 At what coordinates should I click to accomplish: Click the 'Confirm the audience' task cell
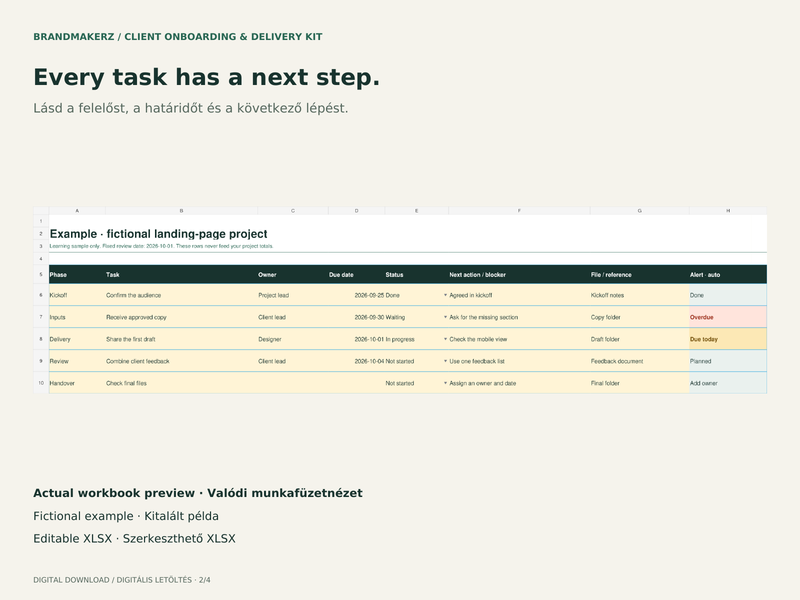coord(181,295)
